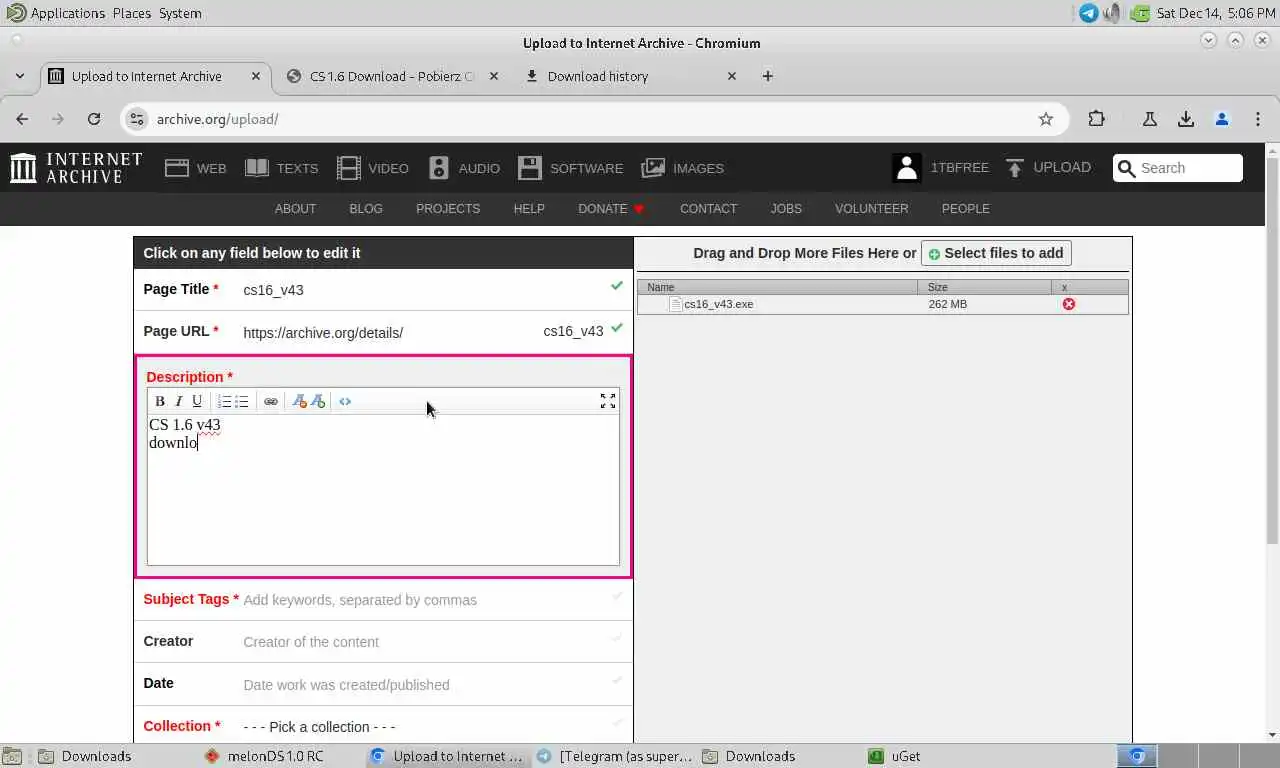The image size is (1280, 768).
Task: Open the tab search dropdown
Action: pyautogui.click(x=20, y=76)
